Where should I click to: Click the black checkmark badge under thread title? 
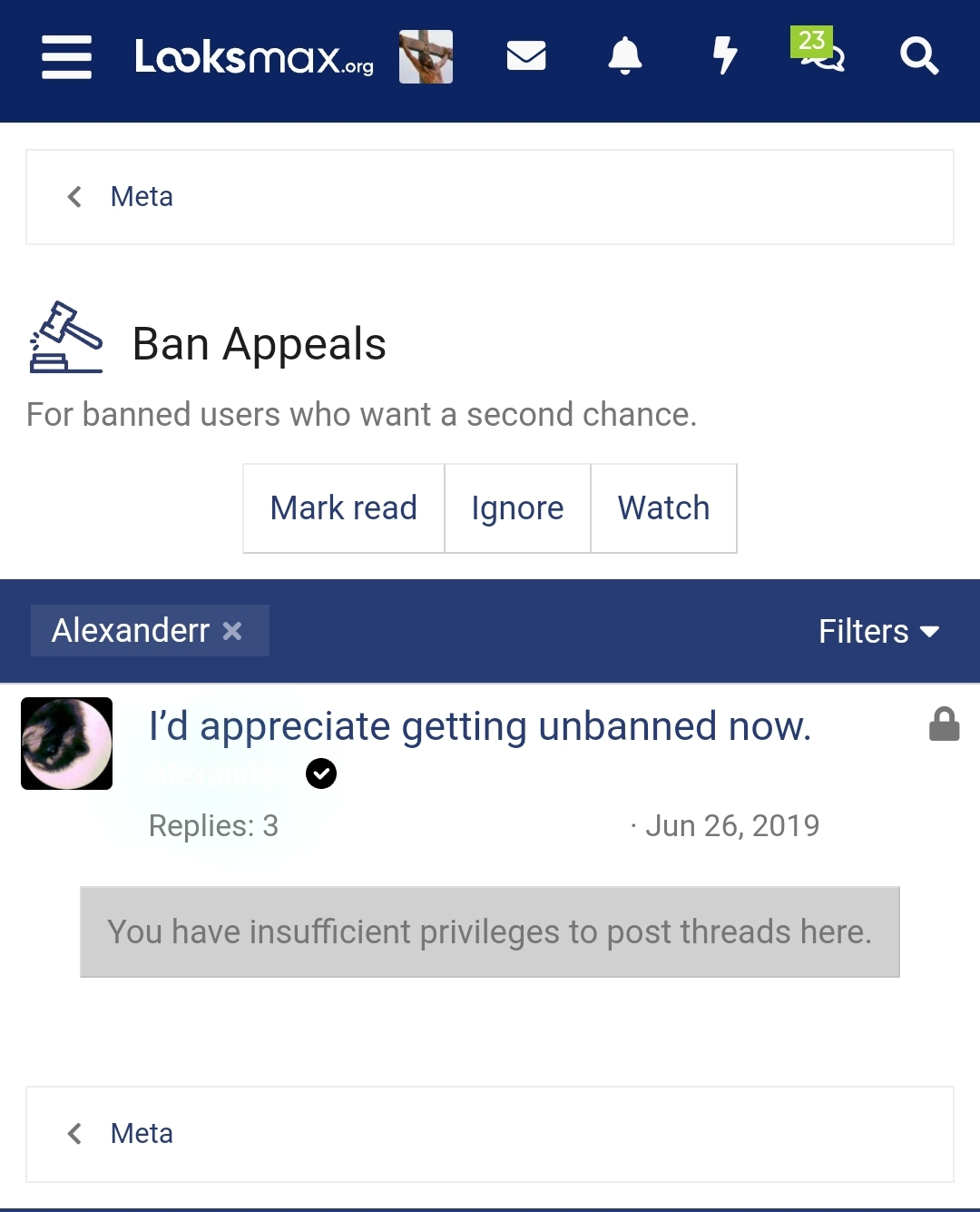321,774
